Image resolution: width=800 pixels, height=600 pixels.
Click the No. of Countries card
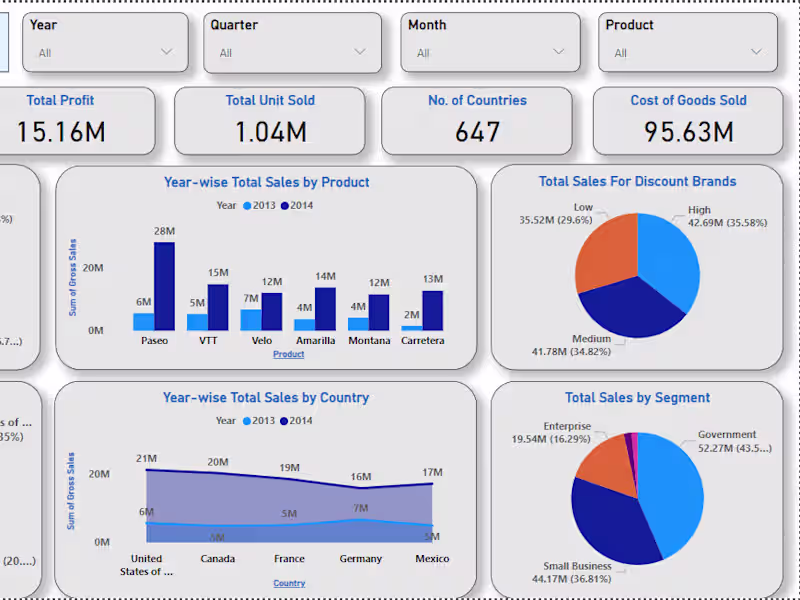coord(478,120)
